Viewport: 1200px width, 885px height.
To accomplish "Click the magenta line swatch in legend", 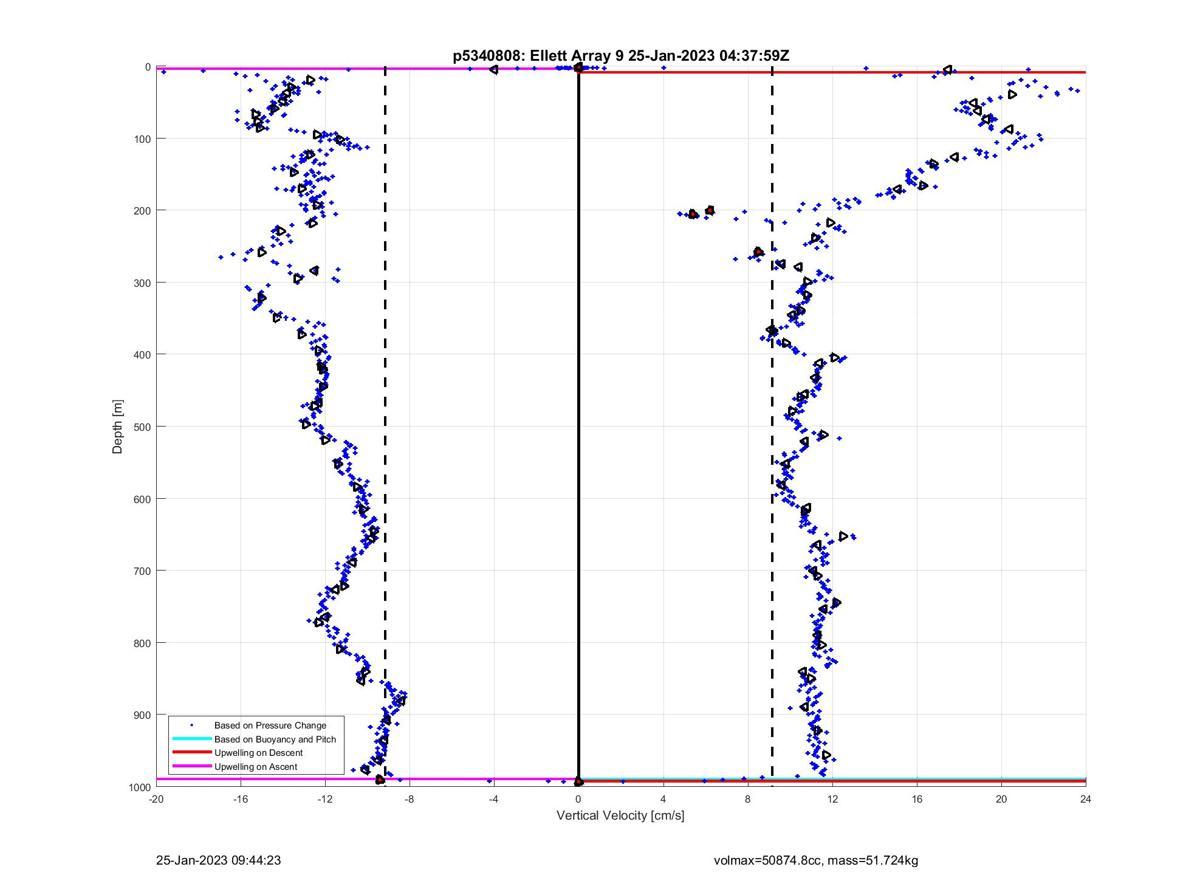I will (x=191, y=766).
